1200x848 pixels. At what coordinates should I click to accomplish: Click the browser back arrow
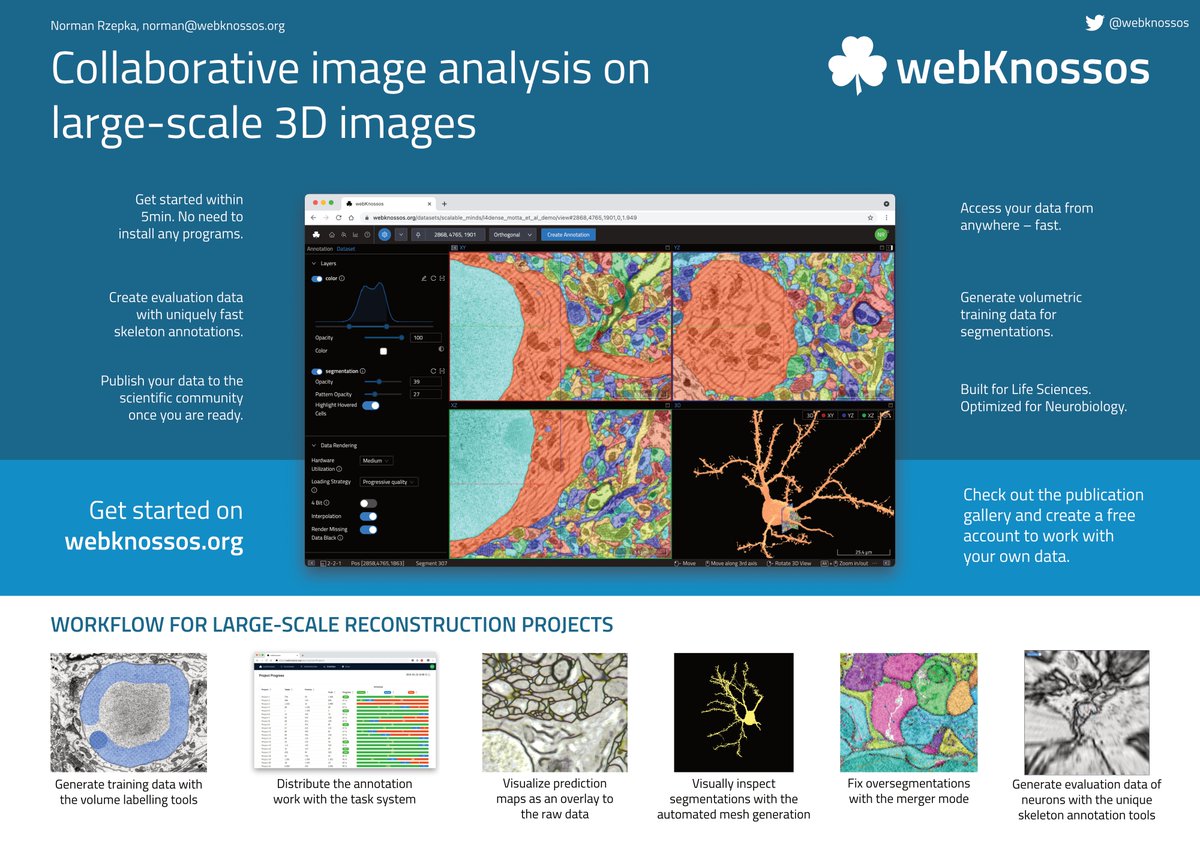(x=313, y=218)
